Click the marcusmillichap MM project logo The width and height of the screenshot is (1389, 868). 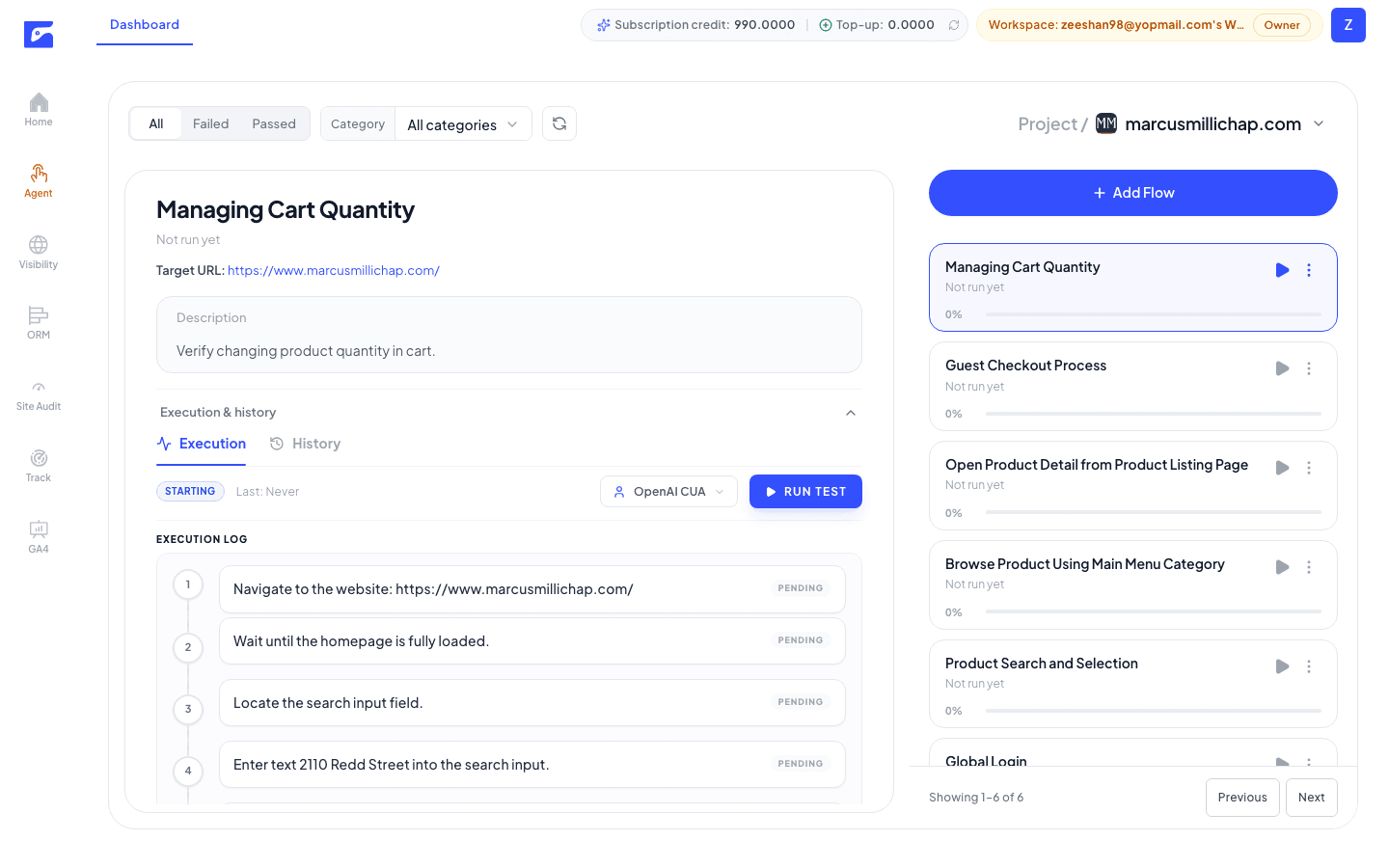(x=1106, y=123)
